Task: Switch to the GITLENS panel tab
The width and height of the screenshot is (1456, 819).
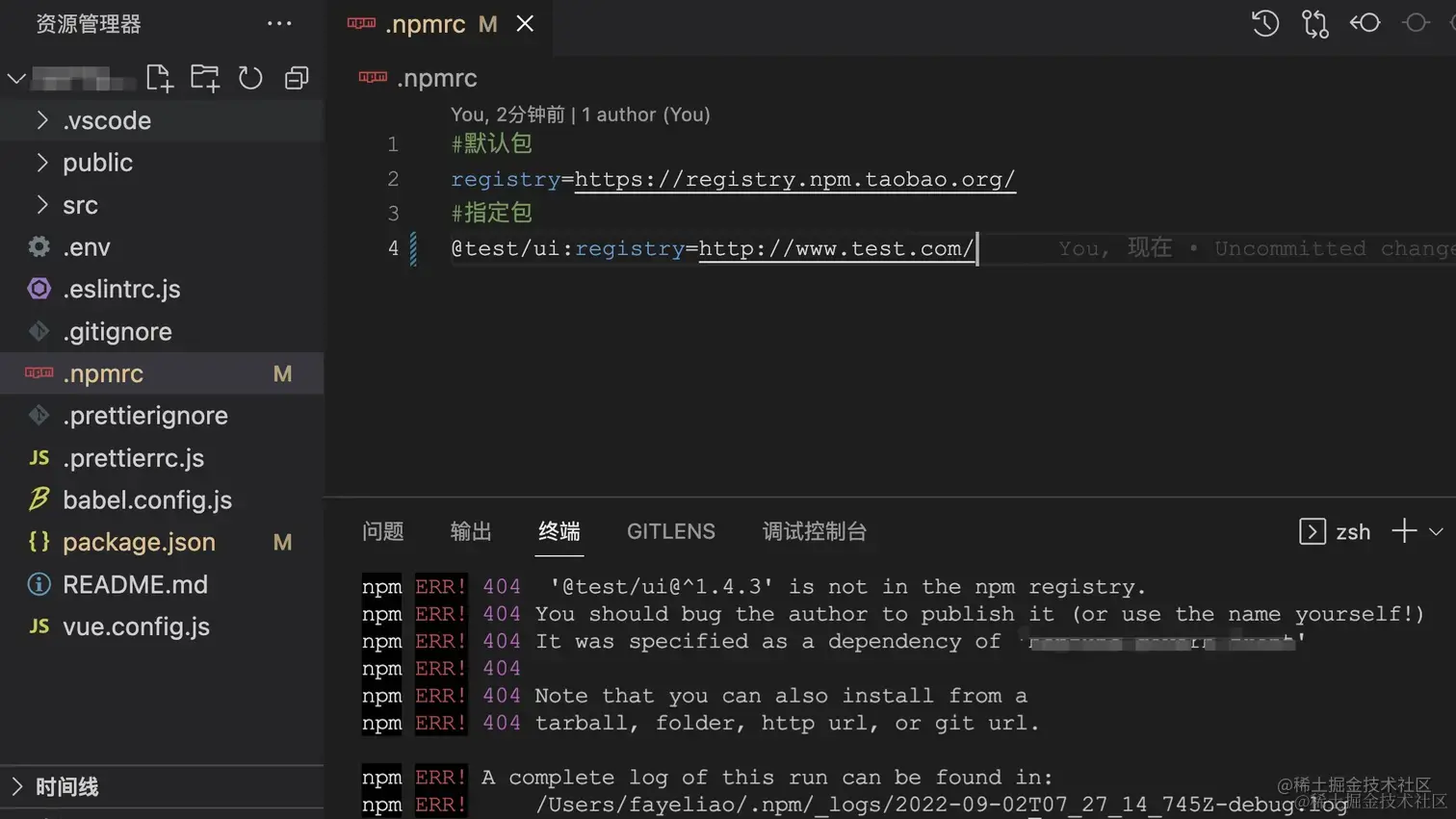Action: [671, 531]
